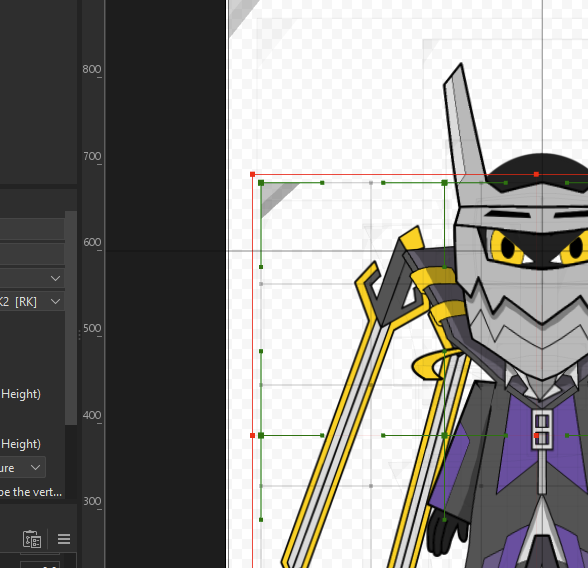The width and height of the screenshot is (588, 568).
Task: Click the 600 mark on the vertical ruler
Action: tap(92, 242)
